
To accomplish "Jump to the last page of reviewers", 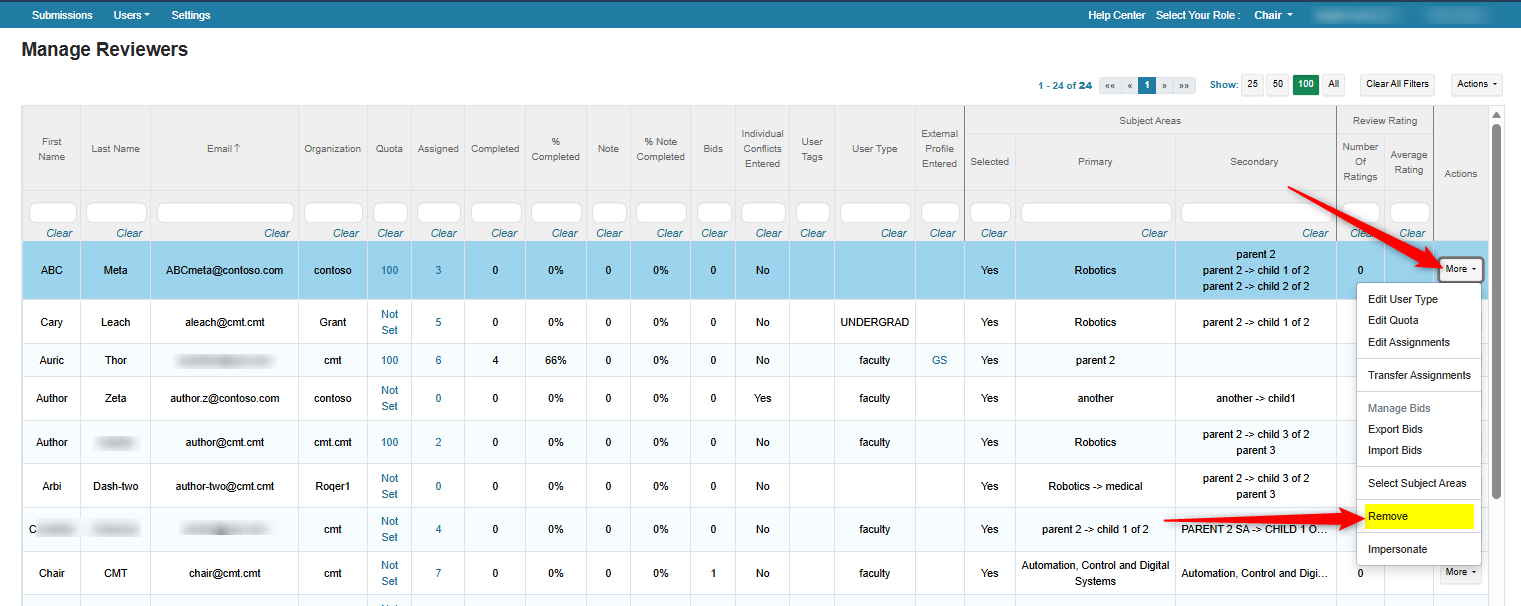I will [x=1185, y=85].
